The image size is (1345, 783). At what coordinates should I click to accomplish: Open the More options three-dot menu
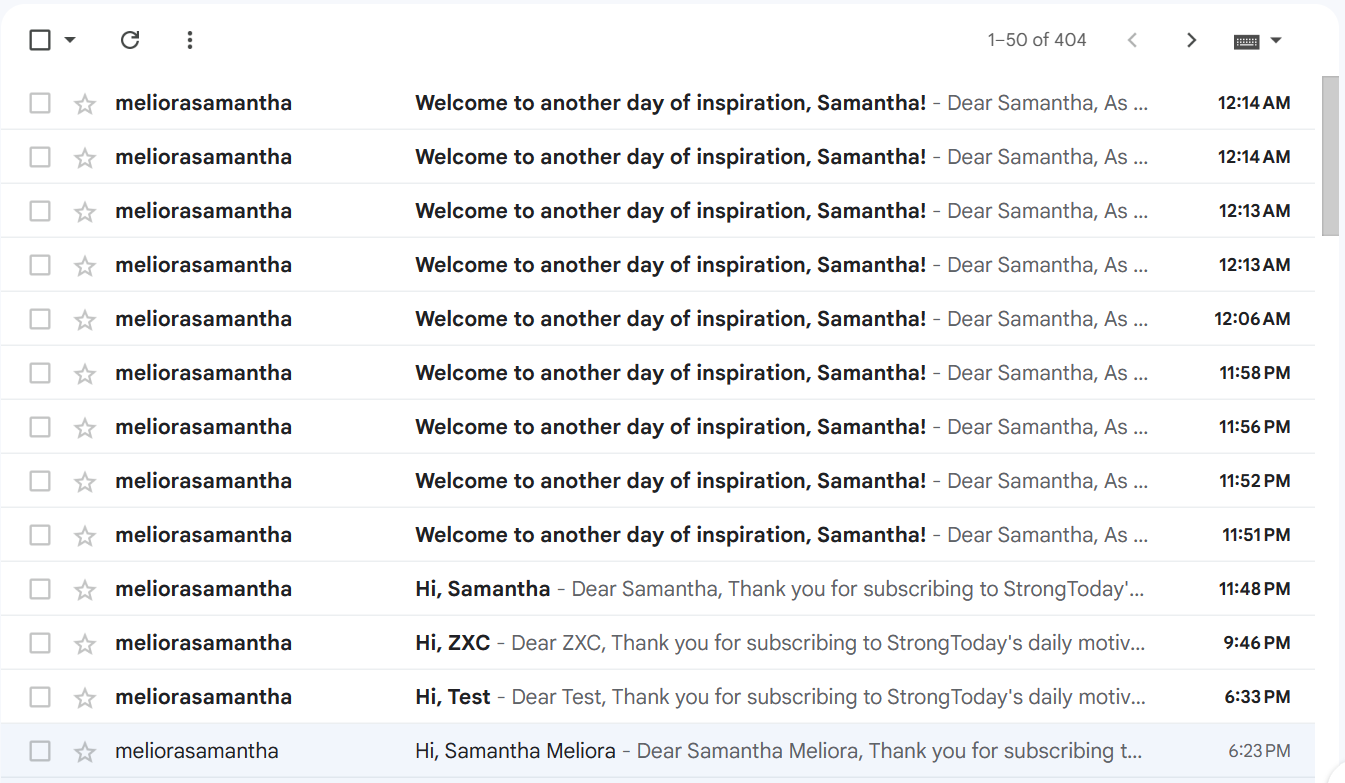click(x=190, y=40)
